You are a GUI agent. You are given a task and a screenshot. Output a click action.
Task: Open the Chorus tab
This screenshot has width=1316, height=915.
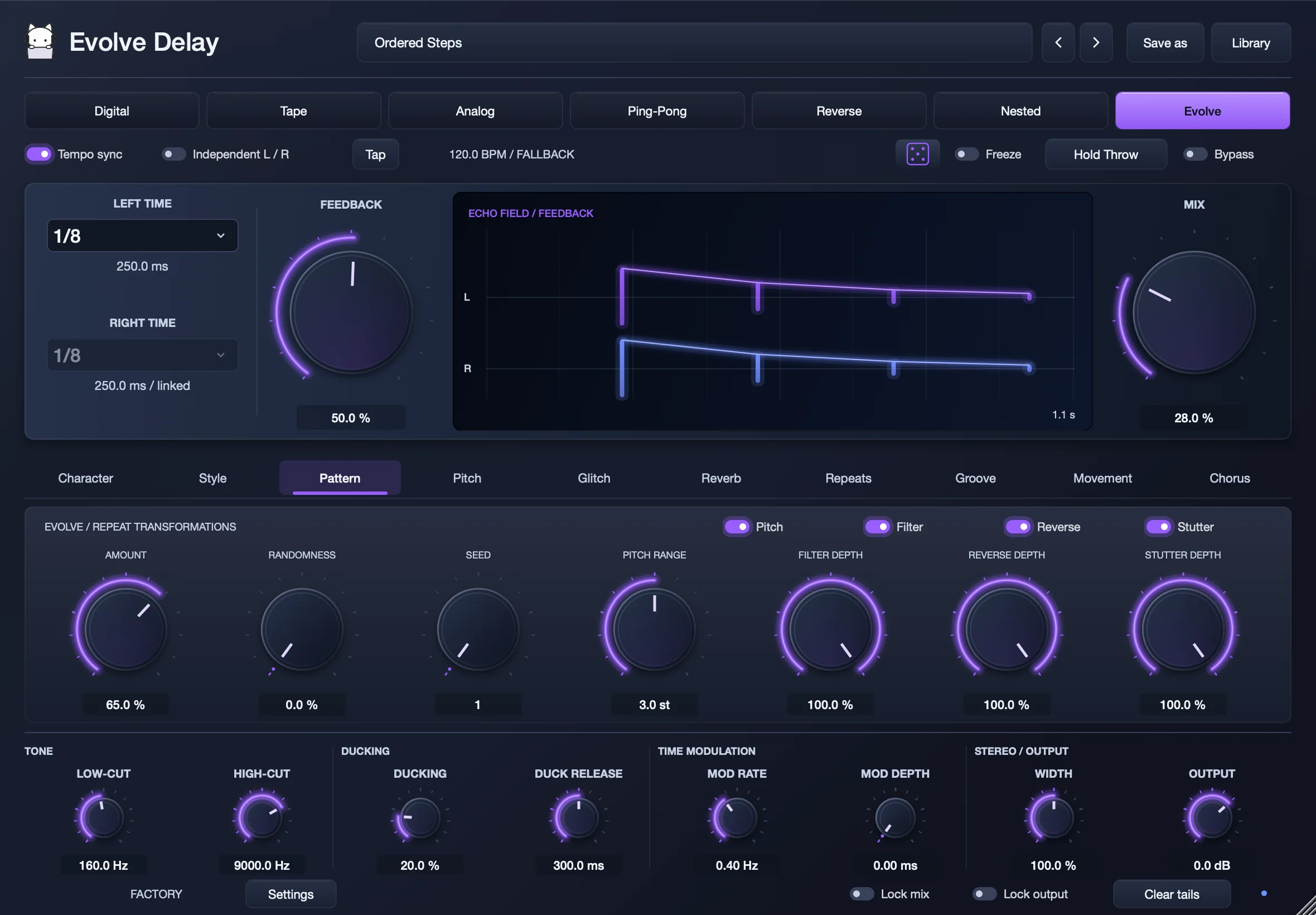coord(1230,478)
